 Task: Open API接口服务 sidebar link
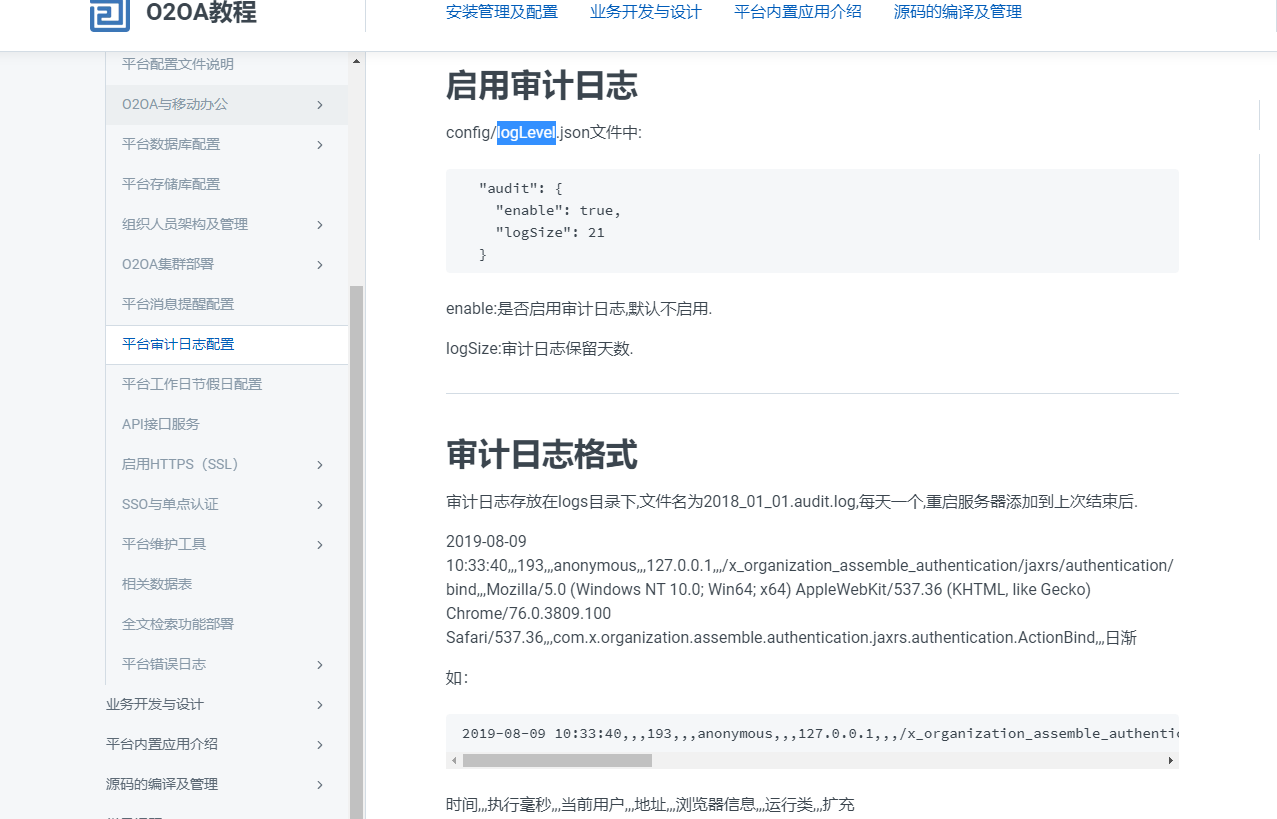tap(161, 424)
